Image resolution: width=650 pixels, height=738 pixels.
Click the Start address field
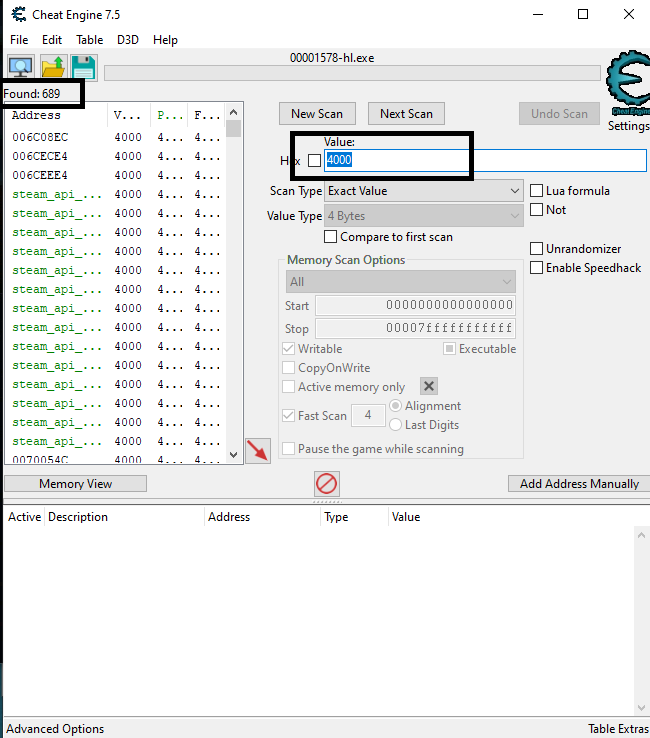click(x=415, y=305)
